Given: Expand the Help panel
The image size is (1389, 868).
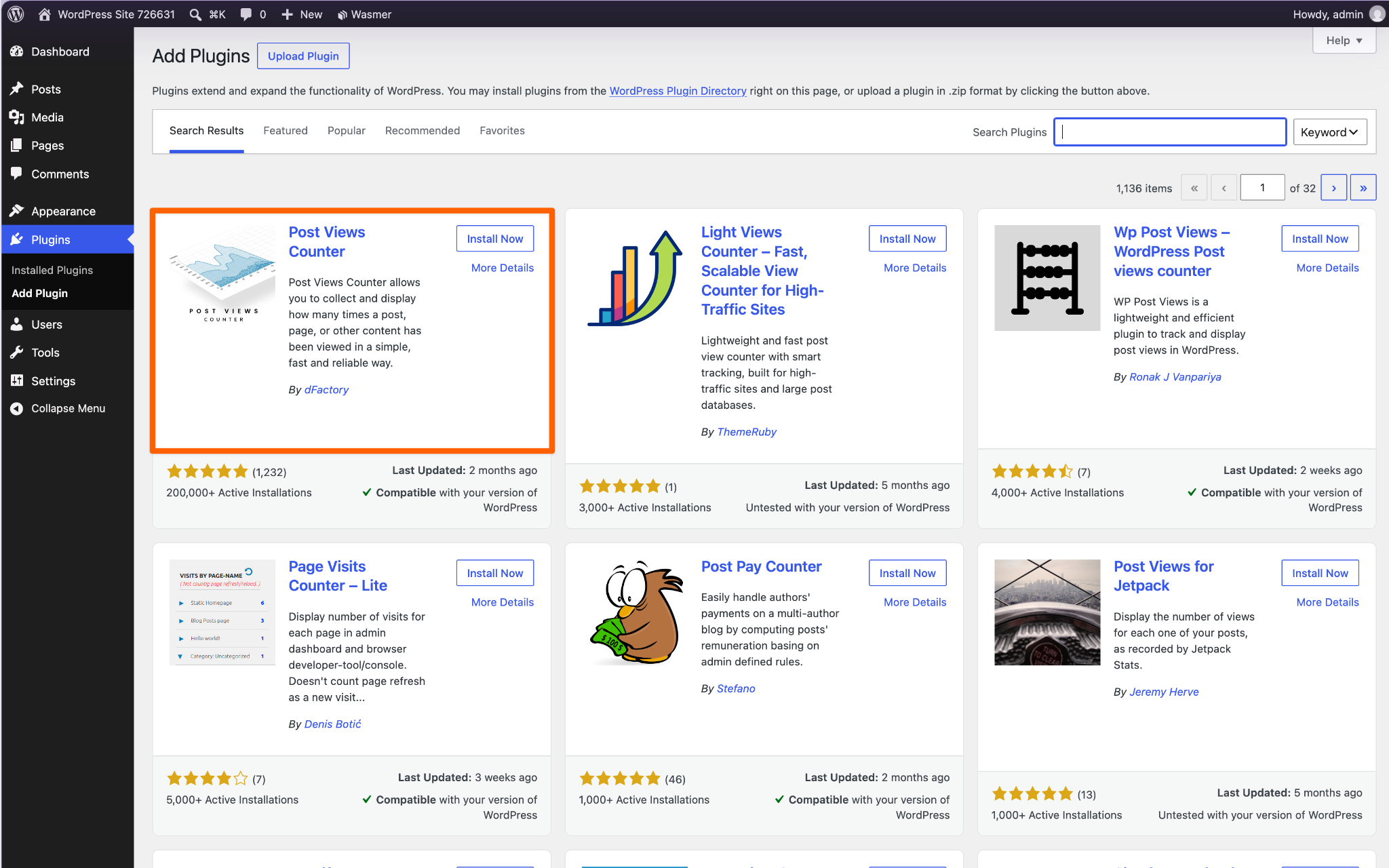Looking at the screenshot, I should (x=1344, y=41).
